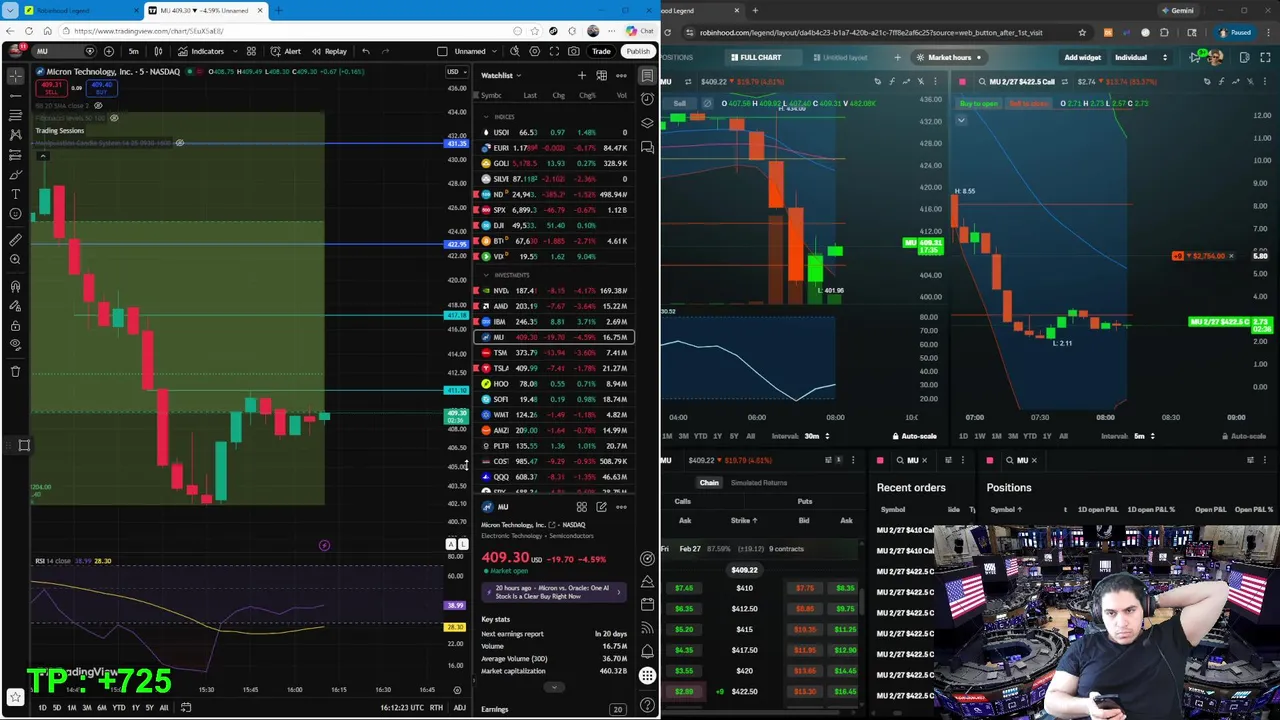Image resolution: width=1280 pixels, height=720 pixels.
Task: Open the Indicators dialog
Action: tap(201, 51)
